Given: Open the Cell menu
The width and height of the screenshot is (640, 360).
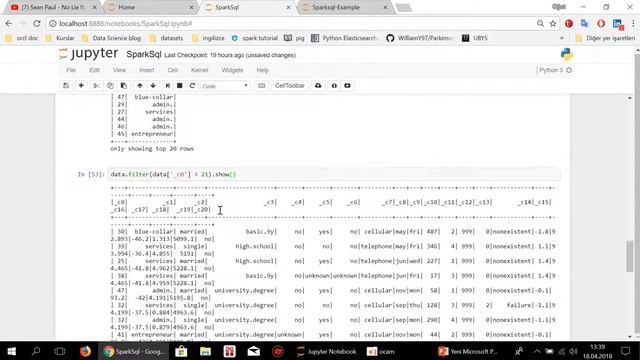Looking at the screenshot, I should (173, 70).
